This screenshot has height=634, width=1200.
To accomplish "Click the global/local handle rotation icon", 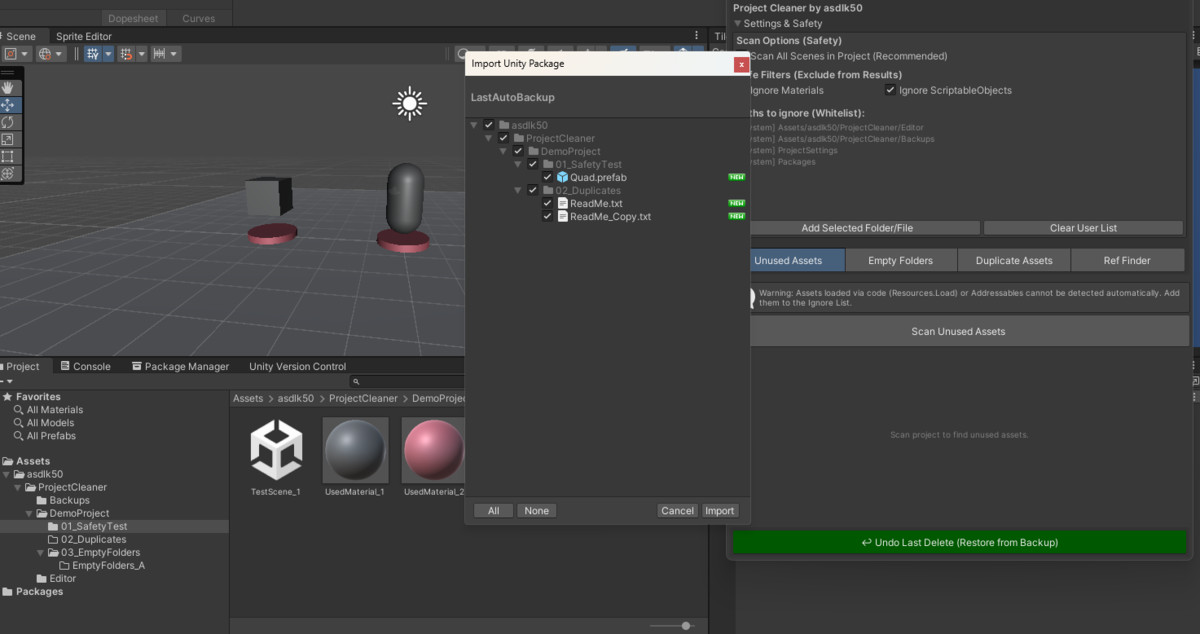I will pyautogui.click(x=45, y=54).
